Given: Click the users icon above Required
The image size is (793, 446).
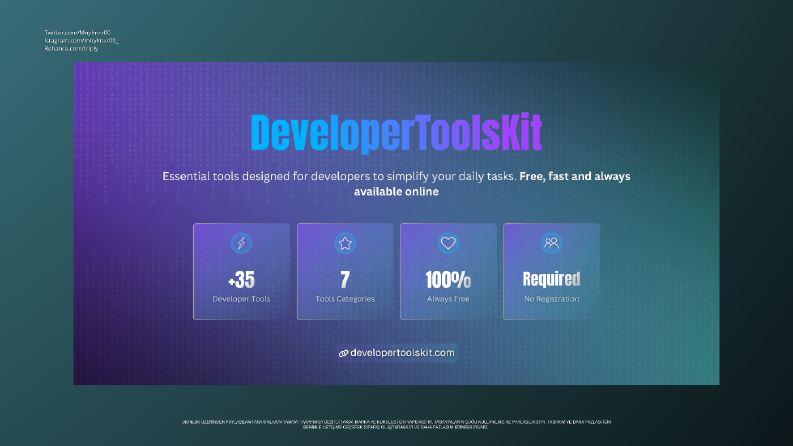Looking at the screenshot, I should pyautogui.click(x=551, y=243).
